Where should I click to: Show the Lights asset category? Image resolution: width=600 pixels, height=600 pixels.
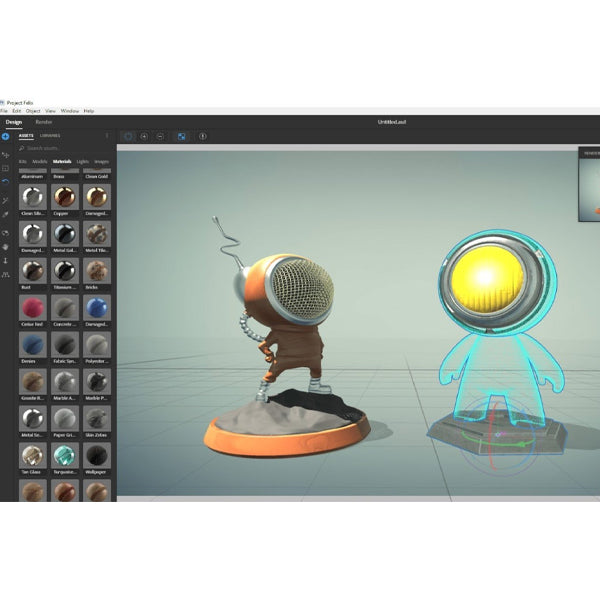coord(83,161)
